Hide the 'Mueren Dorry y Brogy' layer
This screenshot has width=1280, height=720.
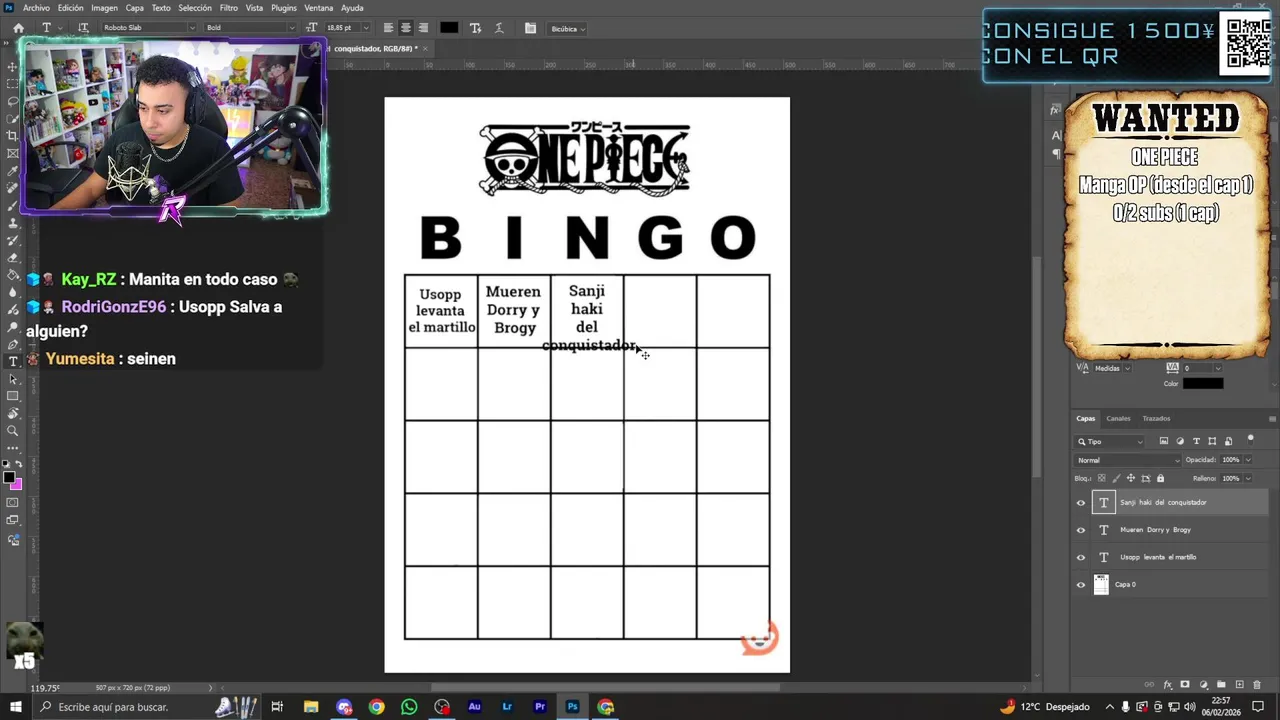pos(1080,530)
